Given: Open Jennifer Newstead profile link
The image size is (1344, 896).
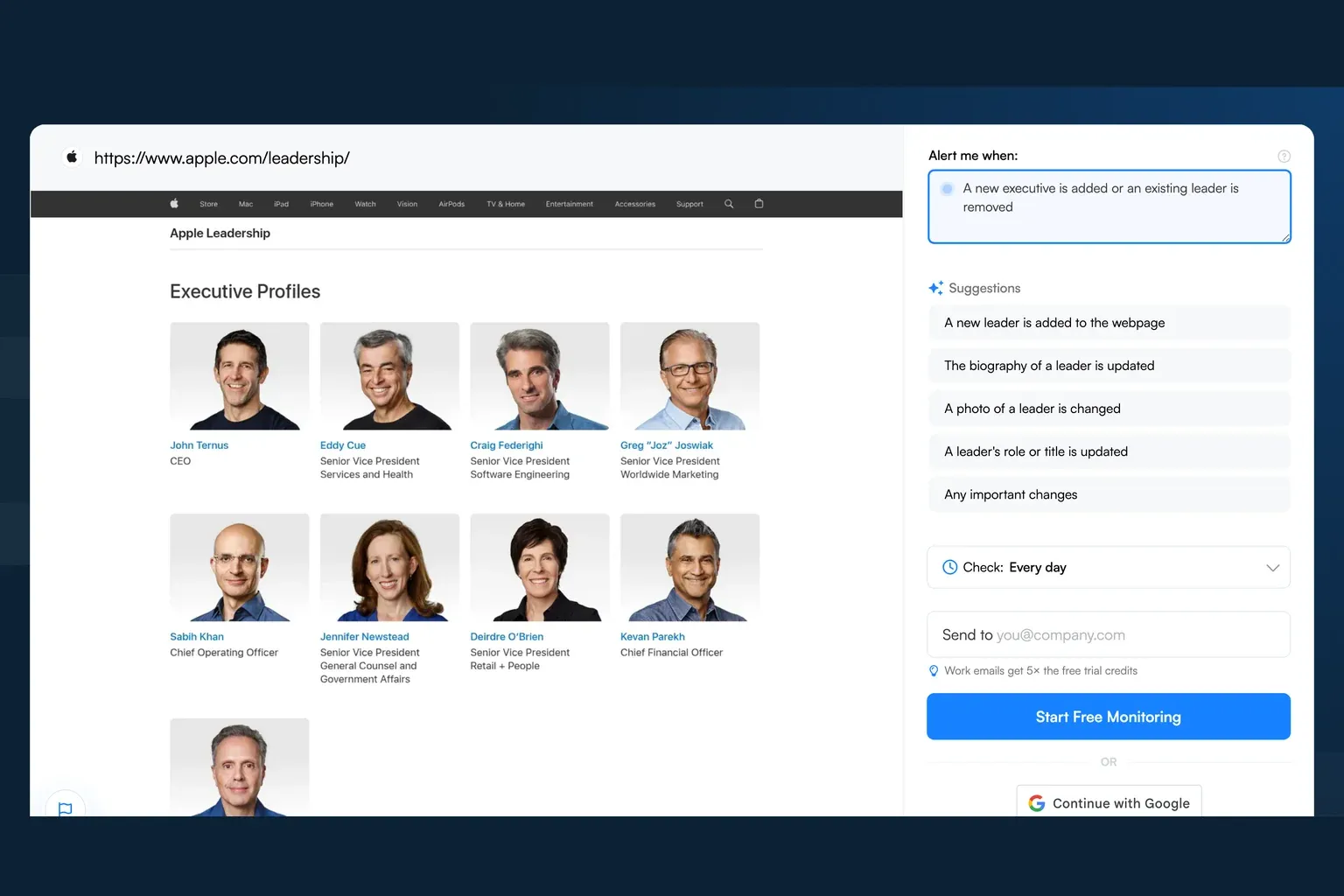Looking at the screenshot, I should click(x=365, y=637).
